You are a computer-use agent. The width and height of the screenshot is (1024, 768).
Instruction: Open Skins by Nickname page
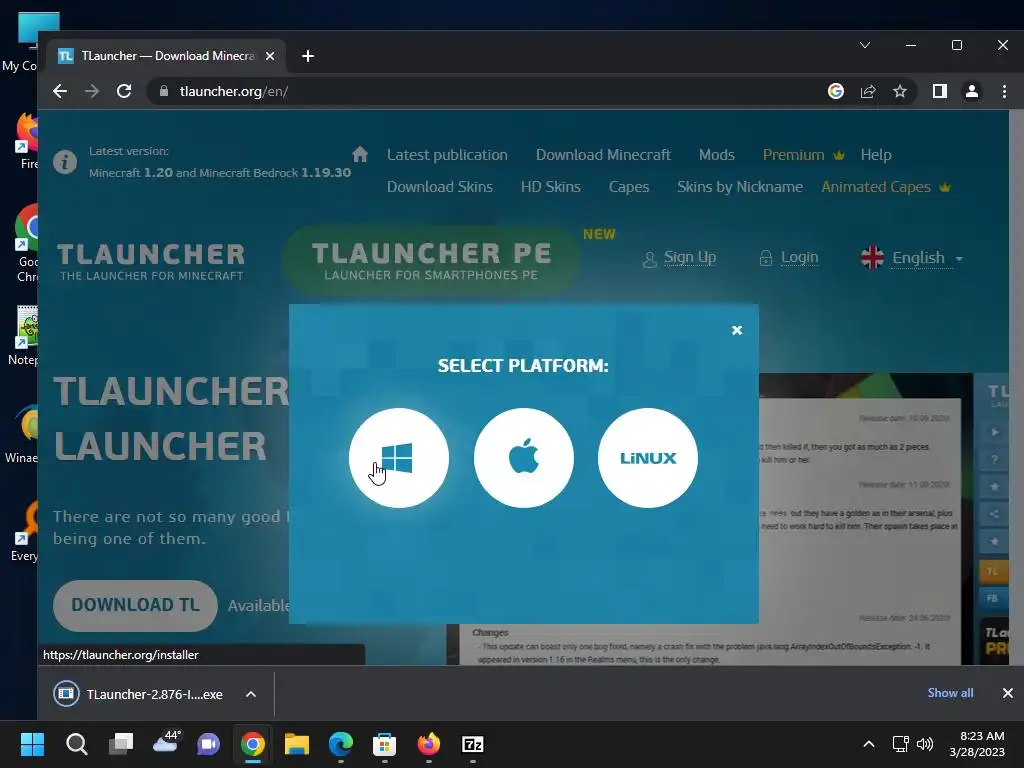point(740,187)
